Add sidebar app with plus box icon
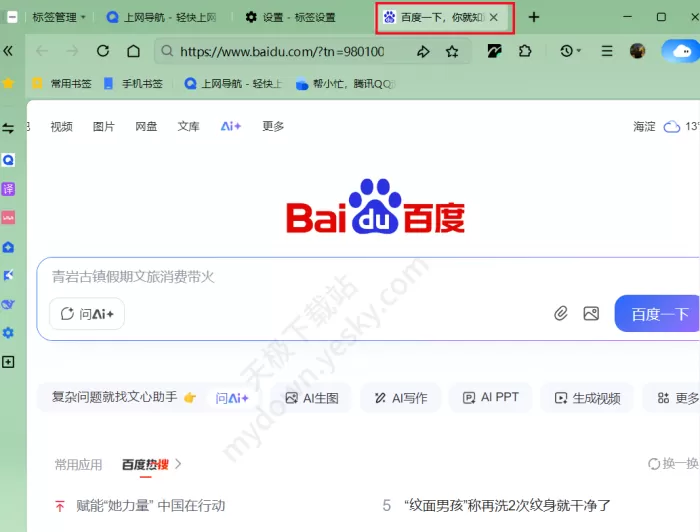Viewport: 700px width, 532px height. pyautogui.click(x=8, y=362)
